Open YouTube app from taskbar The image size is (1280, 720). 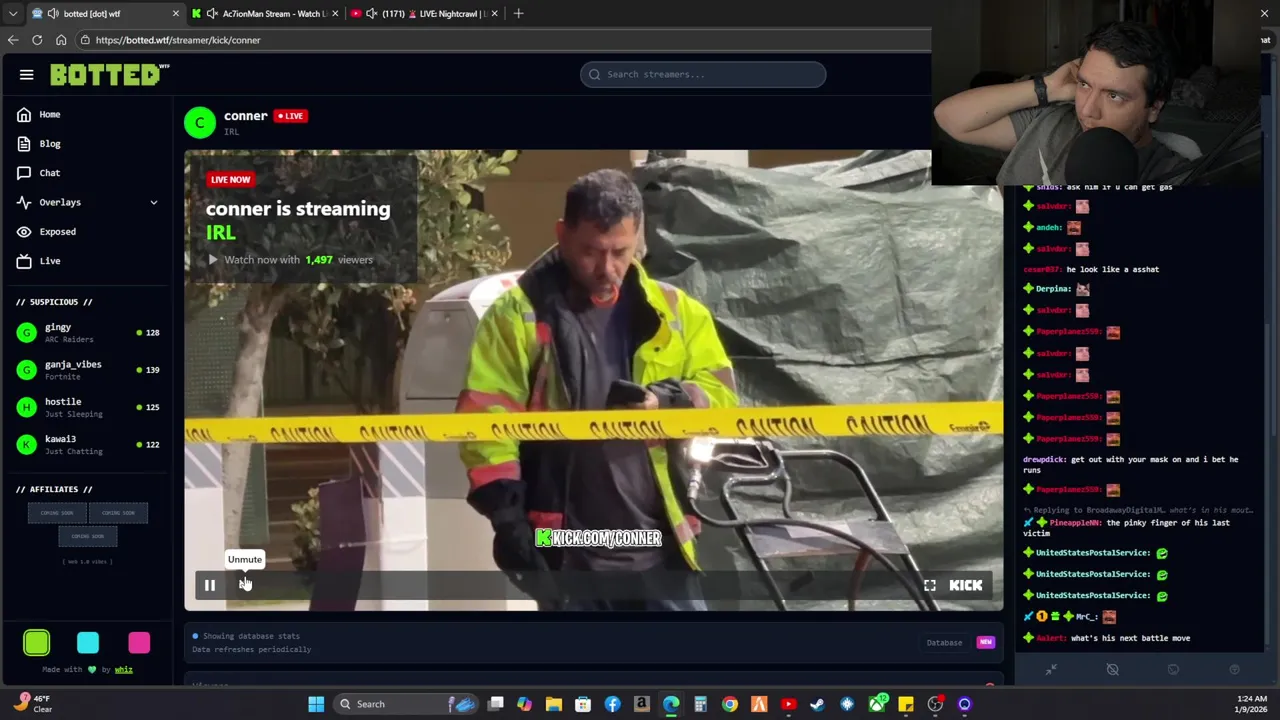point(788,704)
